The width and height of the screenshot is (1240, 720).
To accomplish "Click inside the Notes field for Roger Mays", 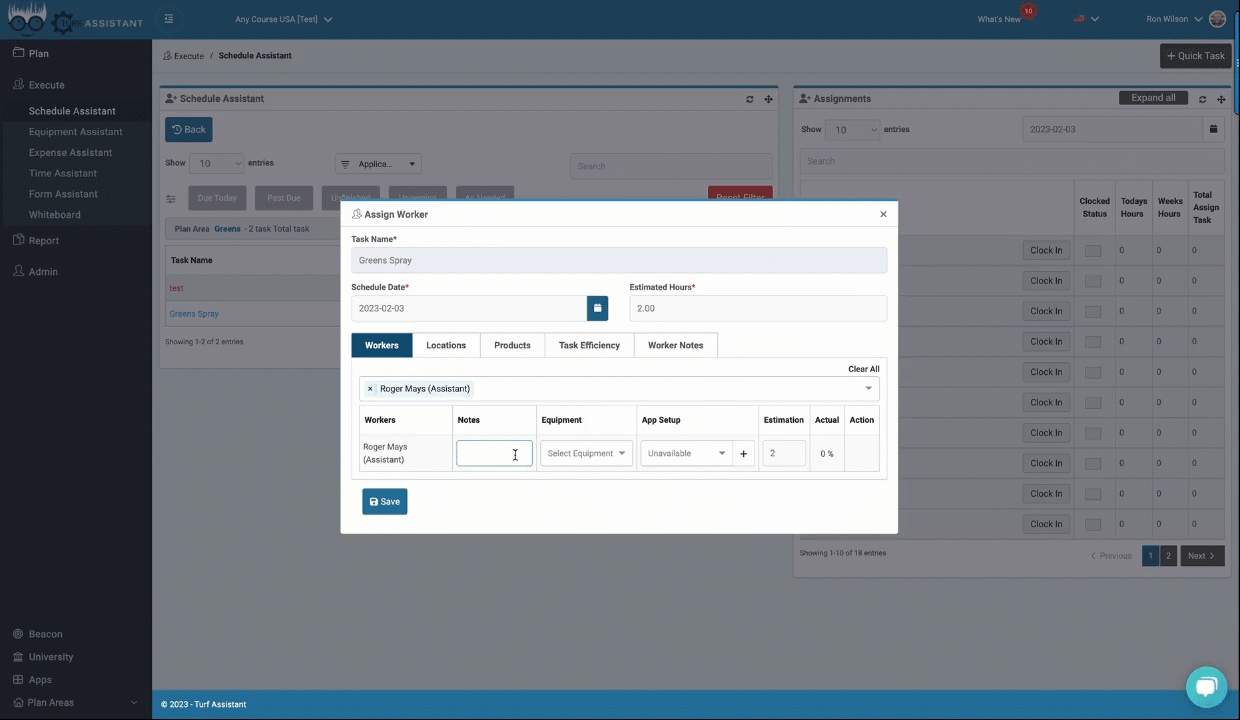I will point(494,453).
